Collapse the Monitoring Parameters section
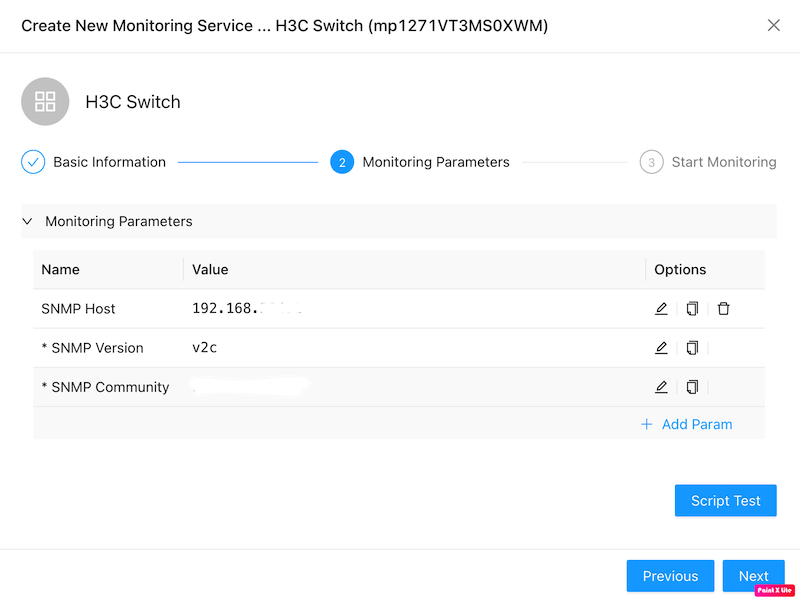 (28, 221)
